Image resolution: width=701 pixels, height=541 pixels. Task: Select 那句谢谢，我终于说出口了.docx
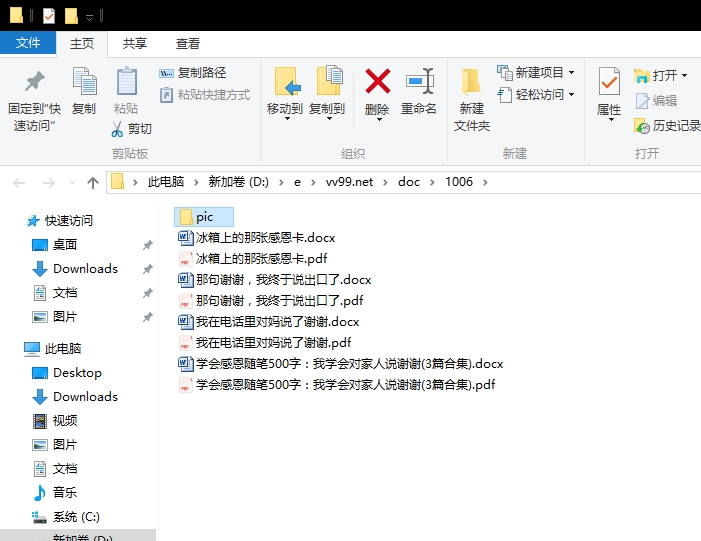click(275, 280)
